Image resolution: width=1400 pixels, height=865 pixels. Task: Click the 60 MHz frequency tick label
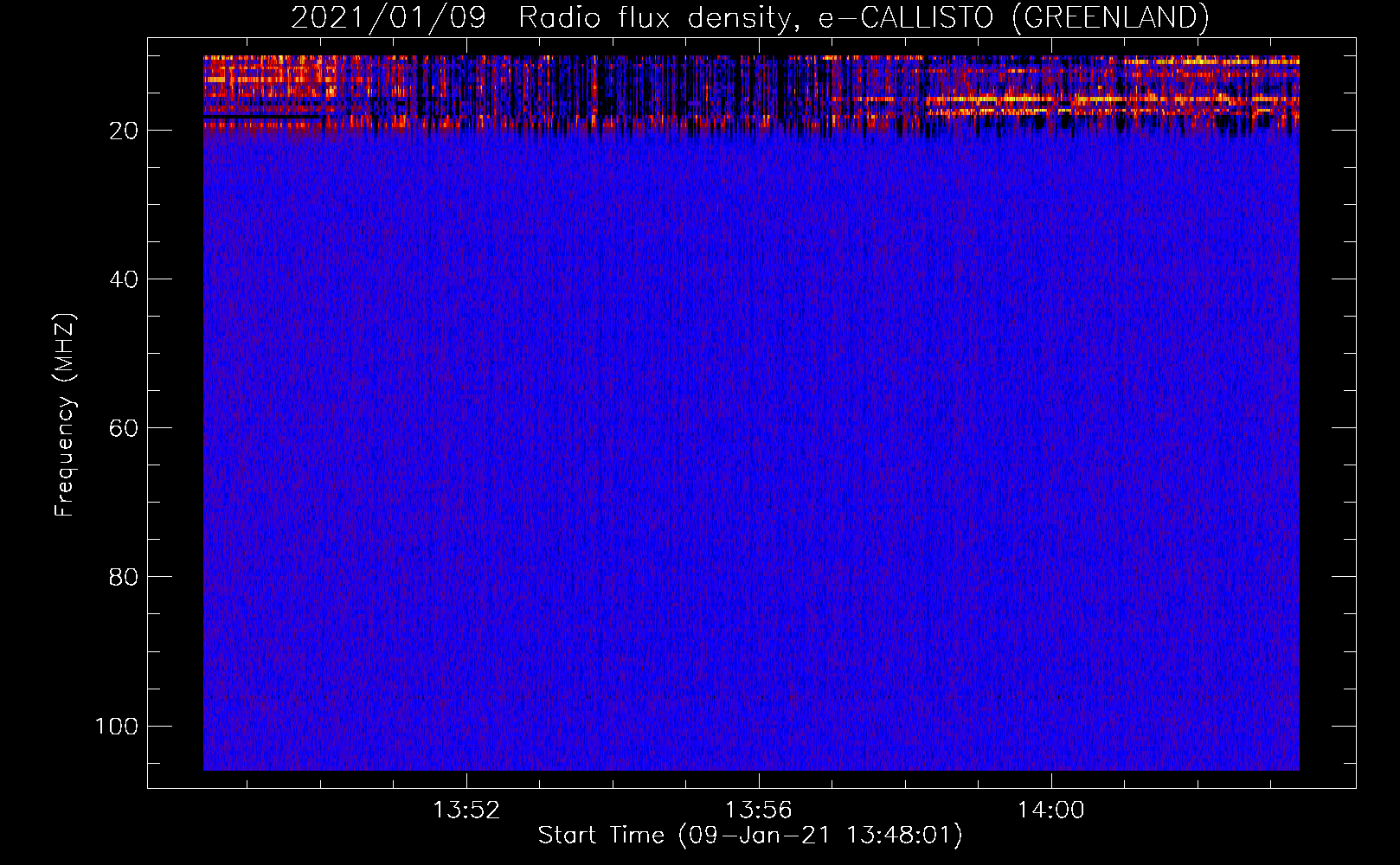point(124,428)
